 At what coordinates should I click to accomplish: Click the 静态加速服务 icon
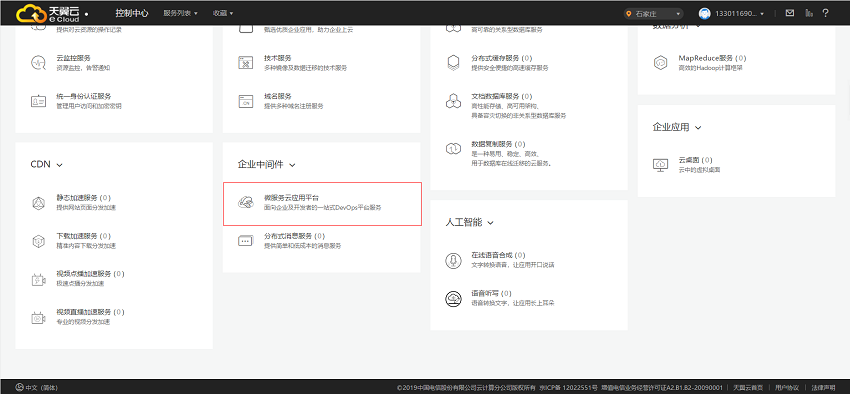(38, 203)
